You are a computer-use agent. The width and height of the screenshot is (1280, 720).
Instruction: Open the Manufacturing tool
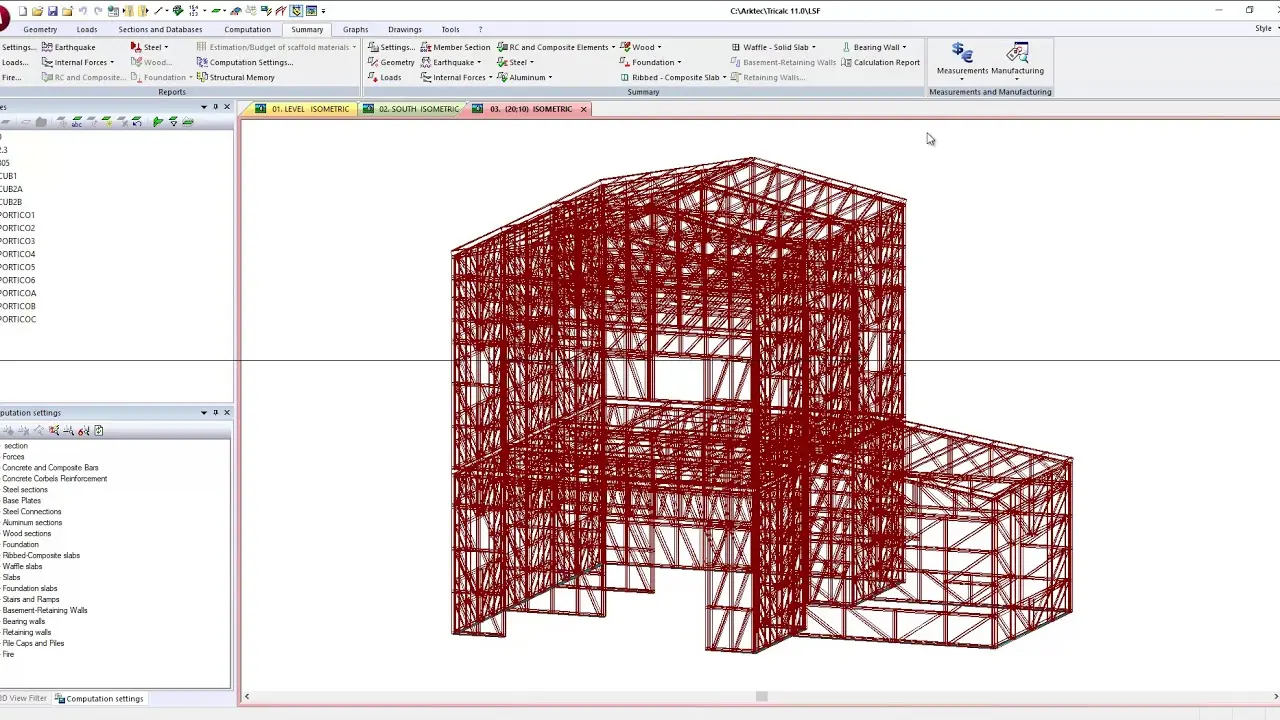(1017, 60)
